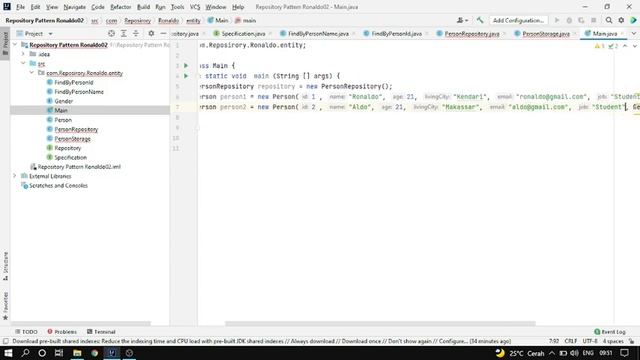Click the Project panel horizontal scrollbar
This screenshot has height=360, width=640.
coord(80,323)
